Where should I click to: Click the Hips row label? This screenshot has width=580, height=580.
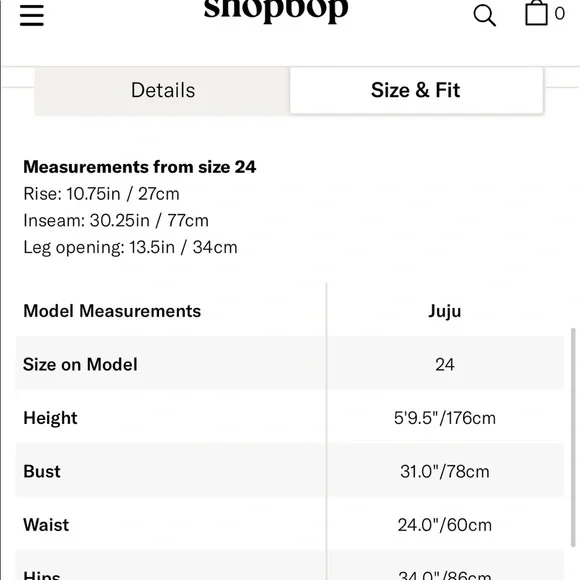(x=41, y=575)
